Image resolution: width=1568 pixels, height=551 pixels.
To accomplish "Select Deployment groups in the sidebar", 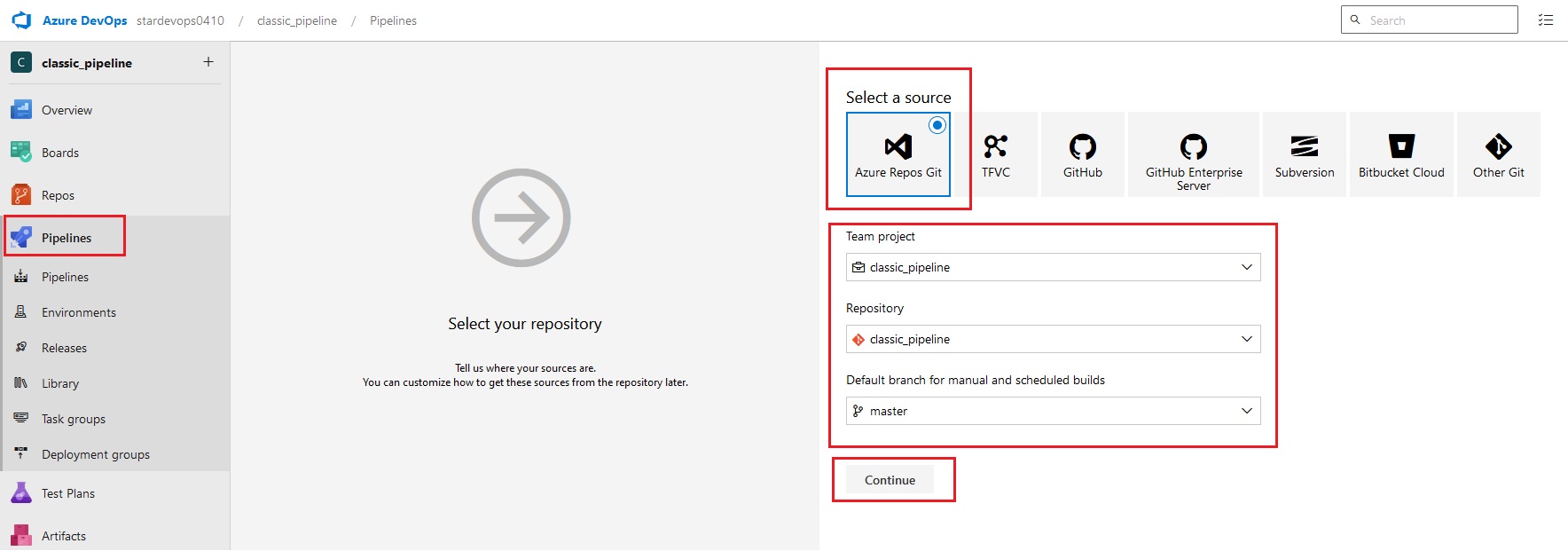I will (x=96, y=454).
